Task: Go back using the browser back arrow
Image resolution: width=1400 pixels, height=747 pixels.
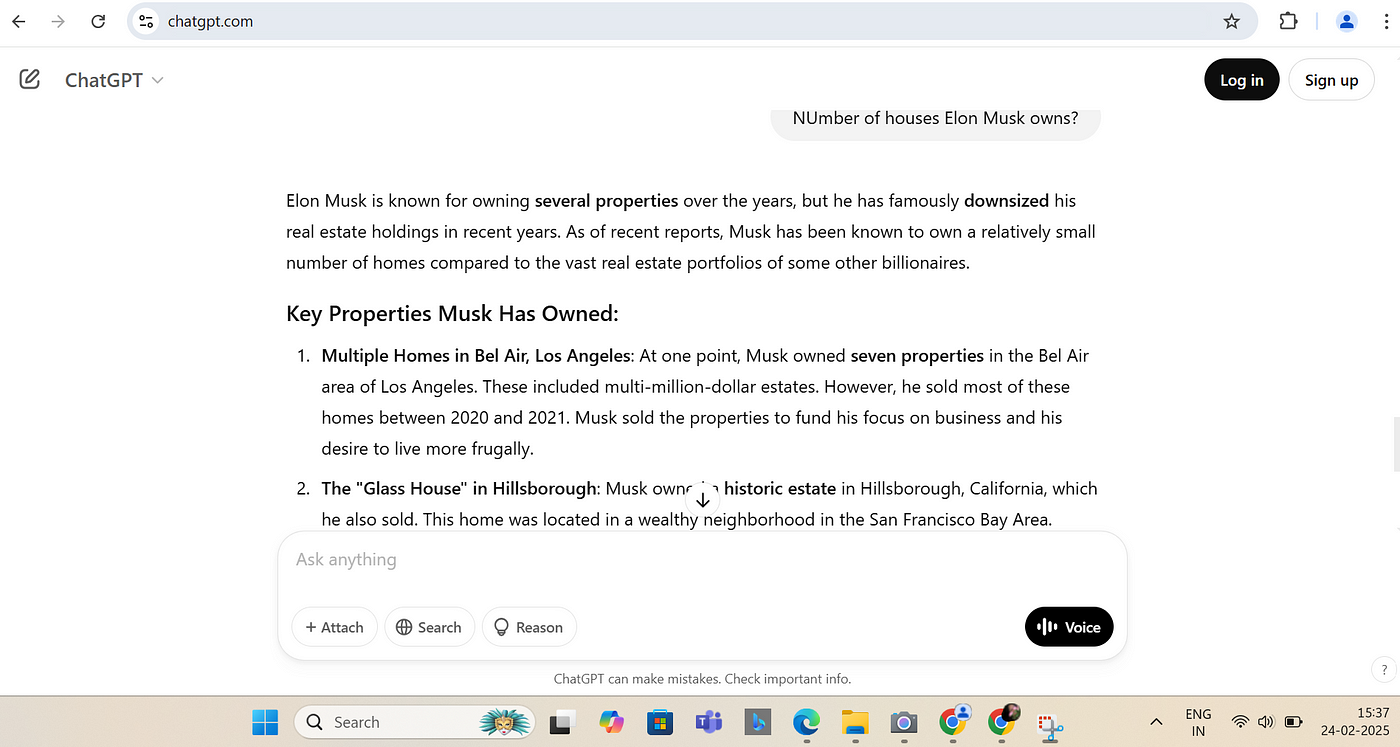Action: pyautogui.click(x=19, y=21)
